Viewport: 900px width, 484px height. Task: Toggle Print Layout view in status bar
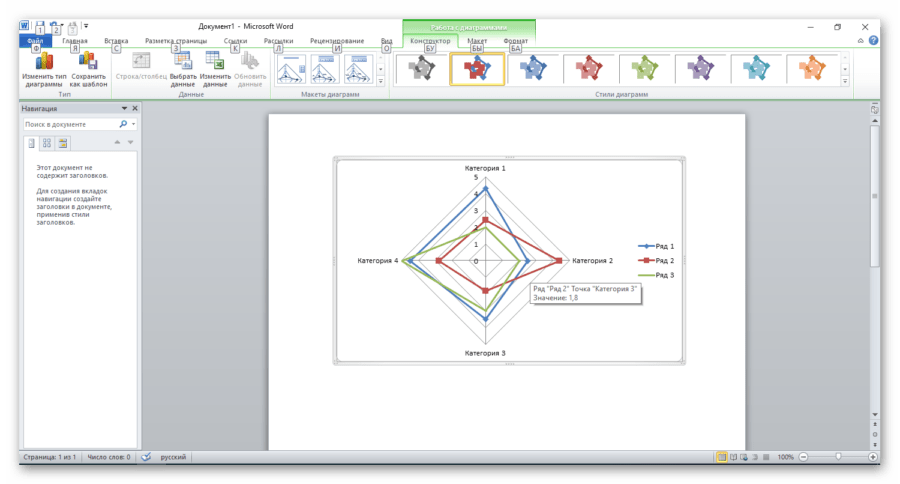coord(719,456)
